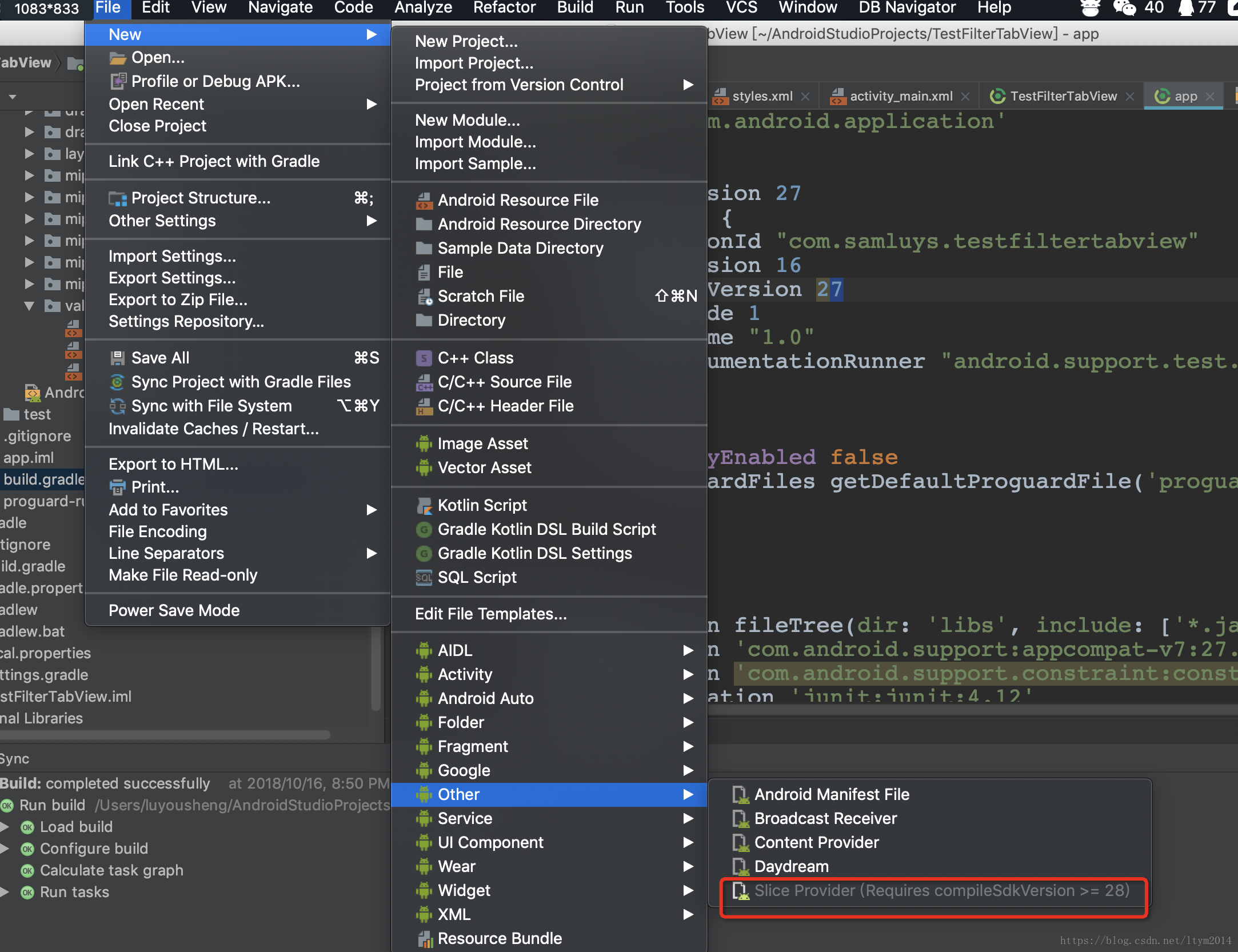Click the C/C++ Source File icon
The width and height of the screenshot is (1238, 952).
click(424, 382)
